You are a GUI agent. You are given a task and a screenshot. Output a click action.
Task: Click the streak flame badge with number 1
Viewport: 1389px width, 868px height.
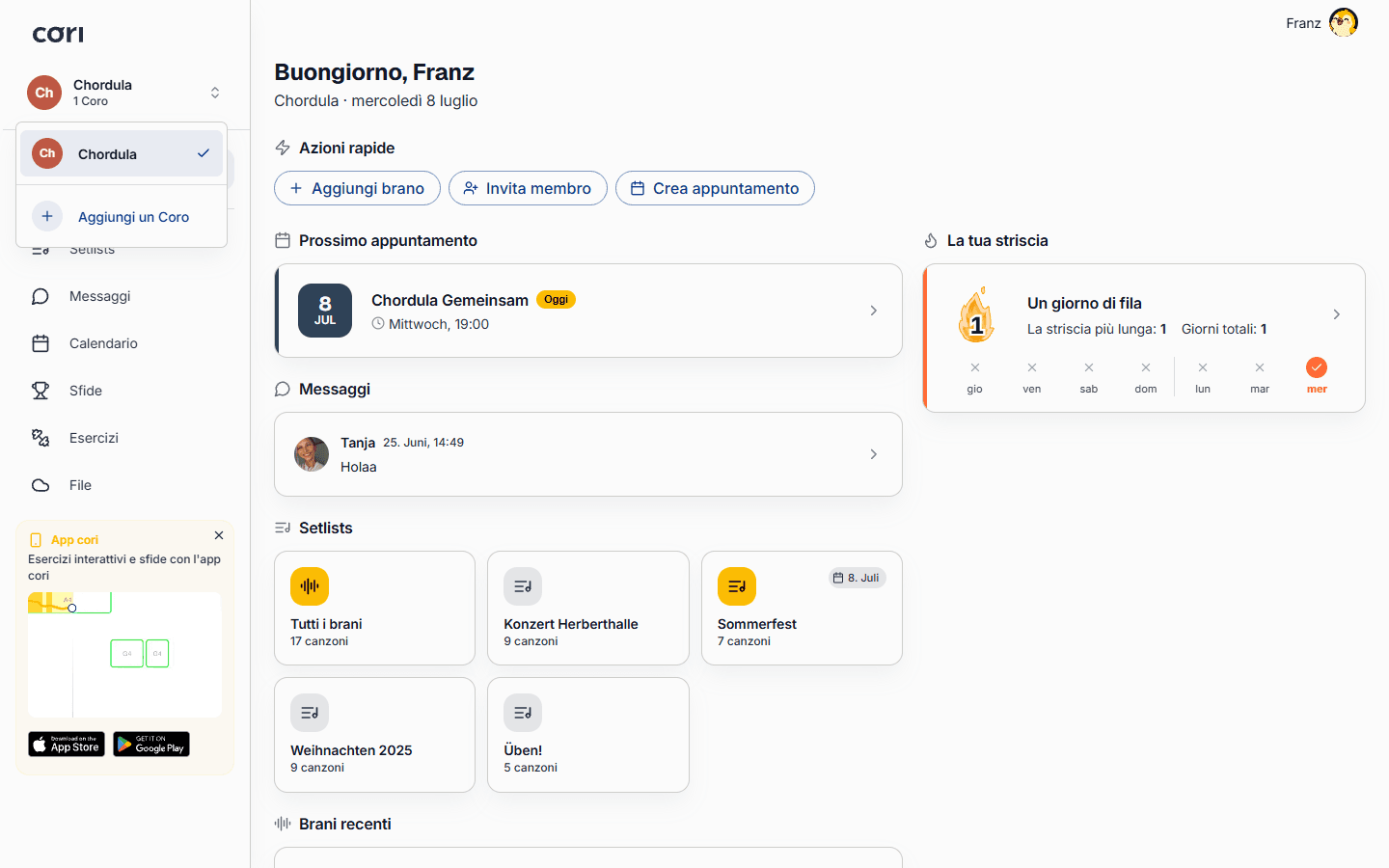[x=976, y=315]
